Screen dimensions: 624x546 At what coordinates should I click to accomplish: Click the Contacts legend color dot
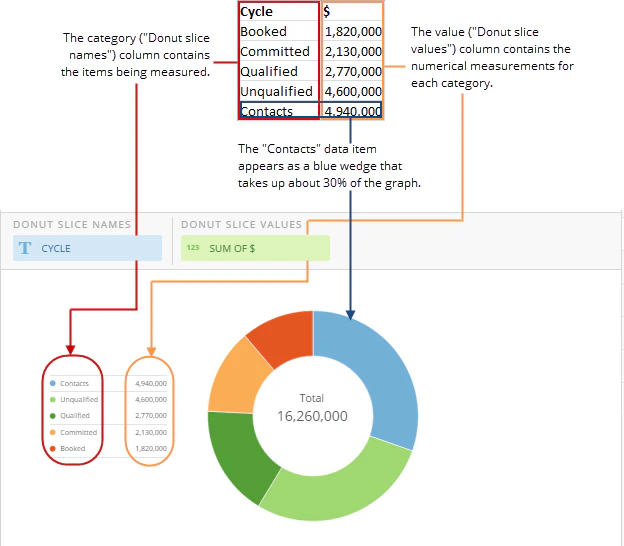click(x=53, y=383)
